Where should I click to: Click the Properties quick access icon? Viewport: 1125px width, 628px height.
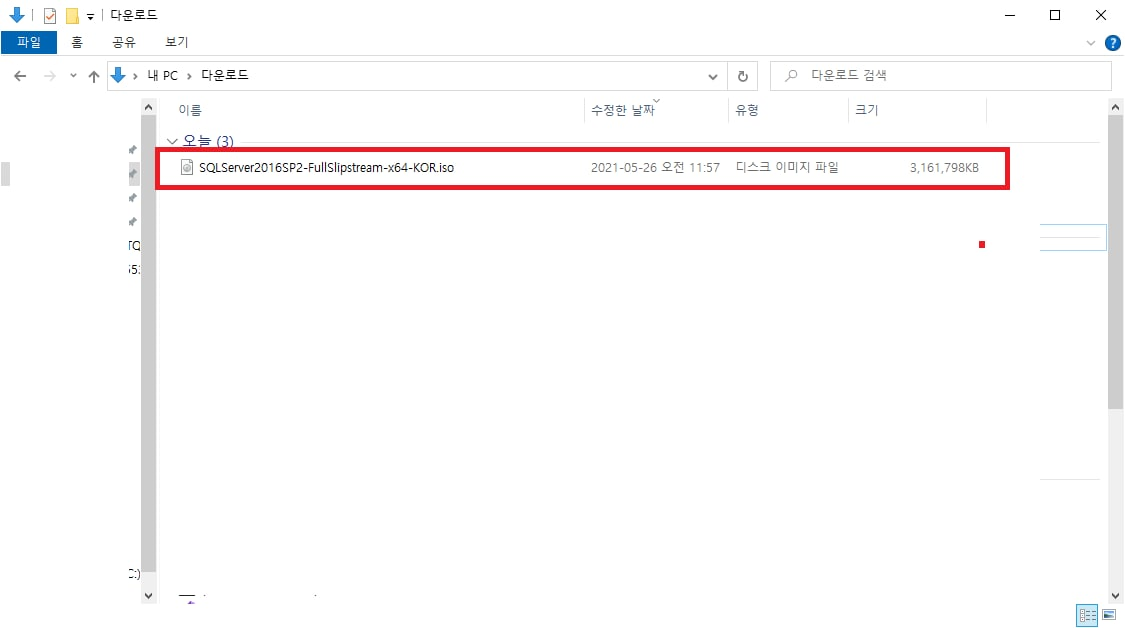point(50,15)
